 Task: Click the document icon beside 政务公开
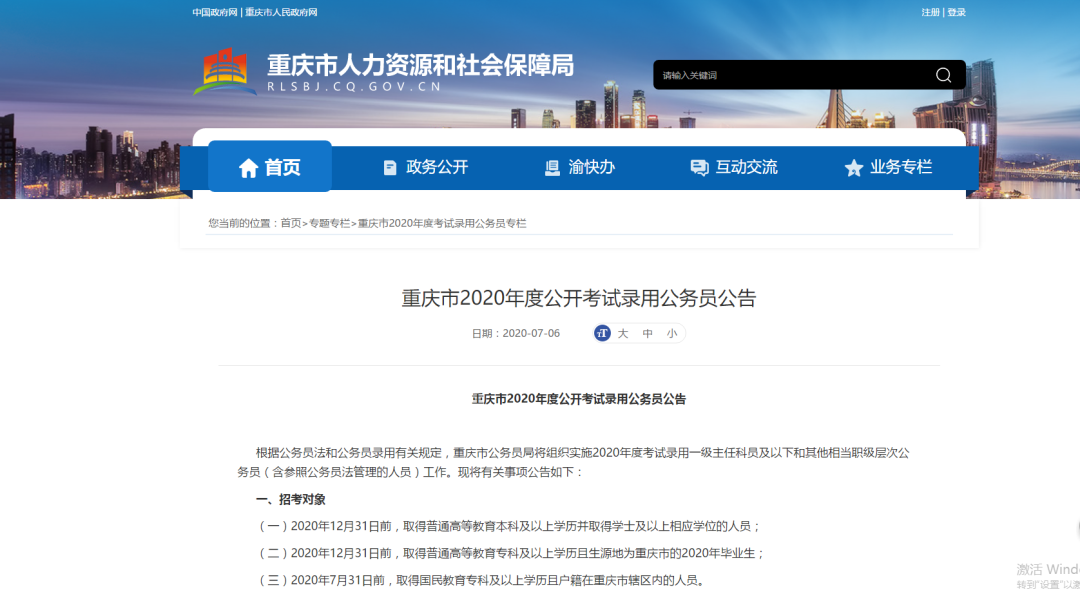[x=390, y=168]
